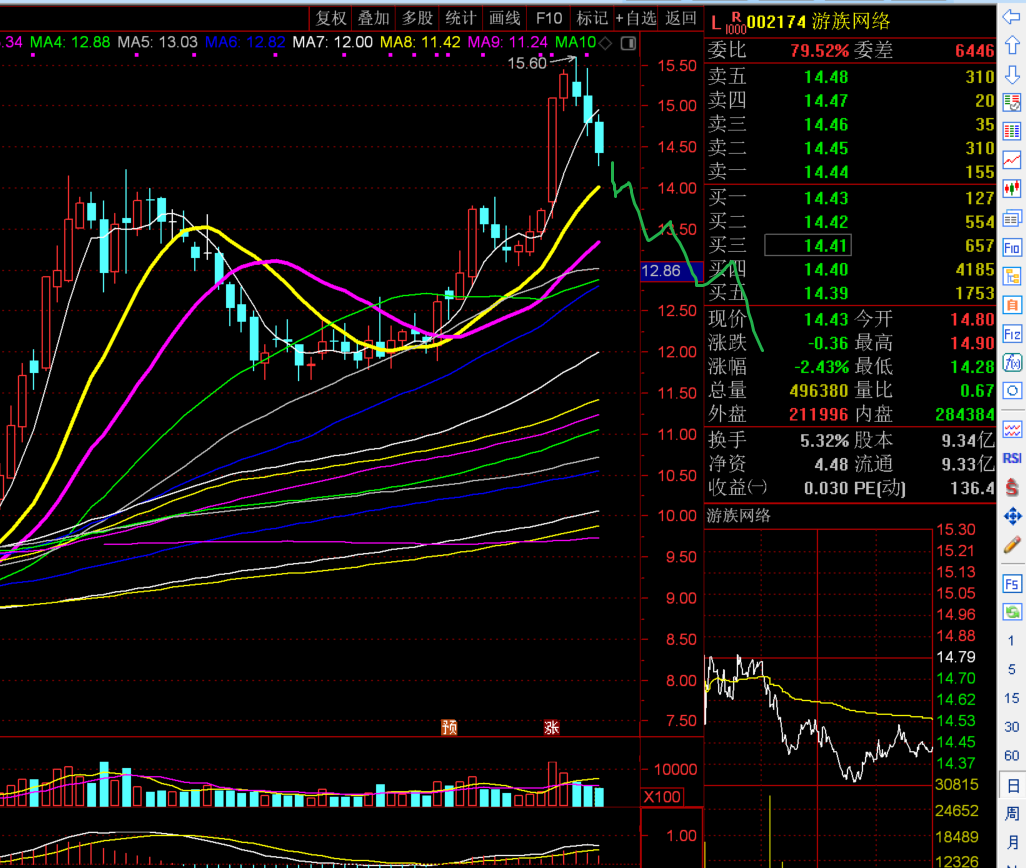Click the 买五 price 14.39
The height and width of the screenshot is (868, 1026).
coord(826,293)
